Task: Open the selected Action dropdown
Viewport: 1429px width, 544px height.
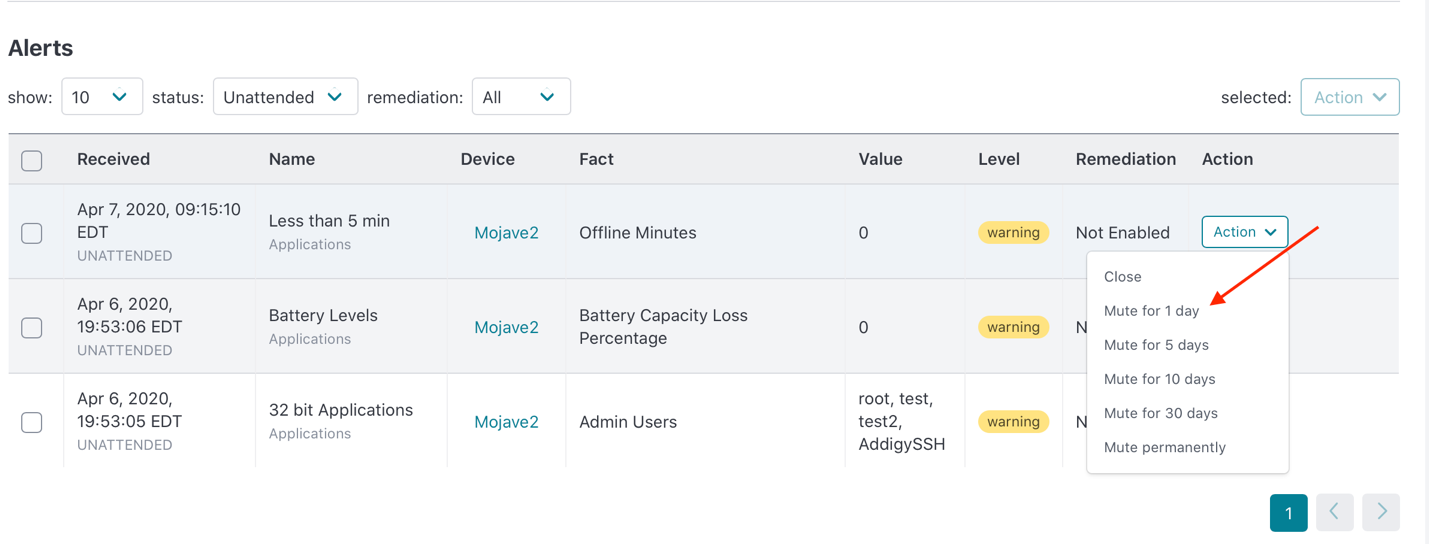Action: (1349, 97)
